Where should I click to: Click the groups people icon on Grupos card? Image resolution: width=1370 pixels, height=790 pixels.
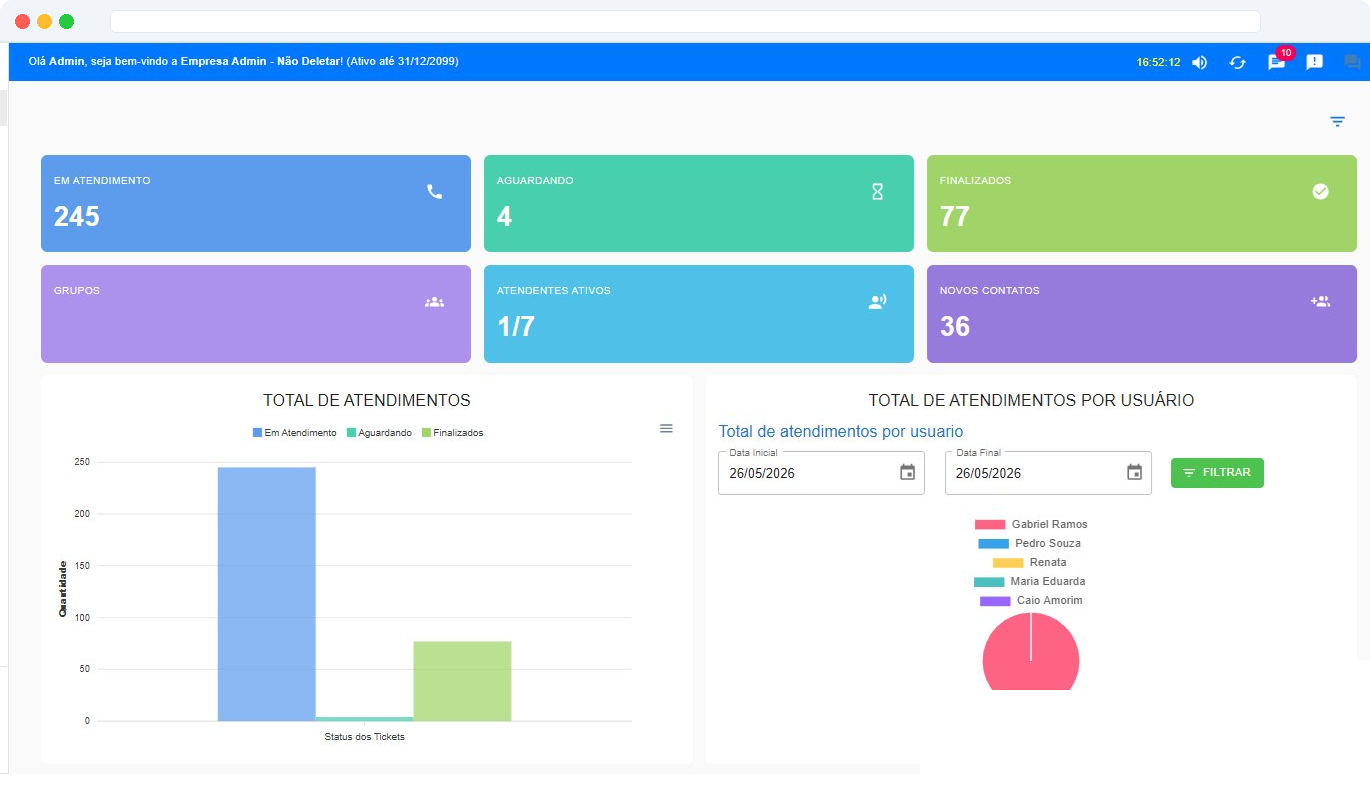(434, 301)
